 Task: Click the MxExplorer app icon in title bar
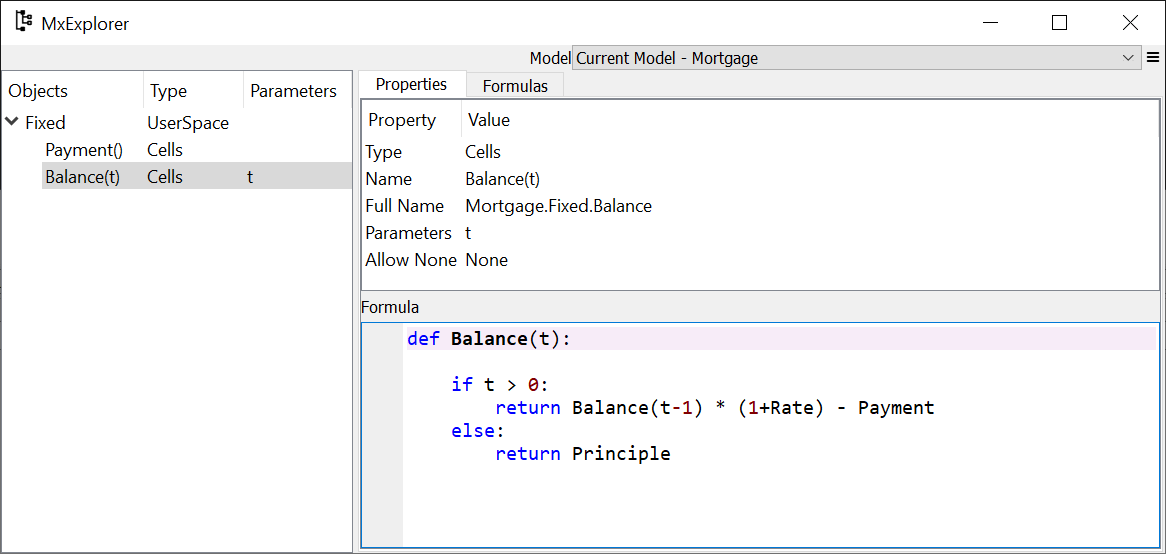click(x=22, y=22)
